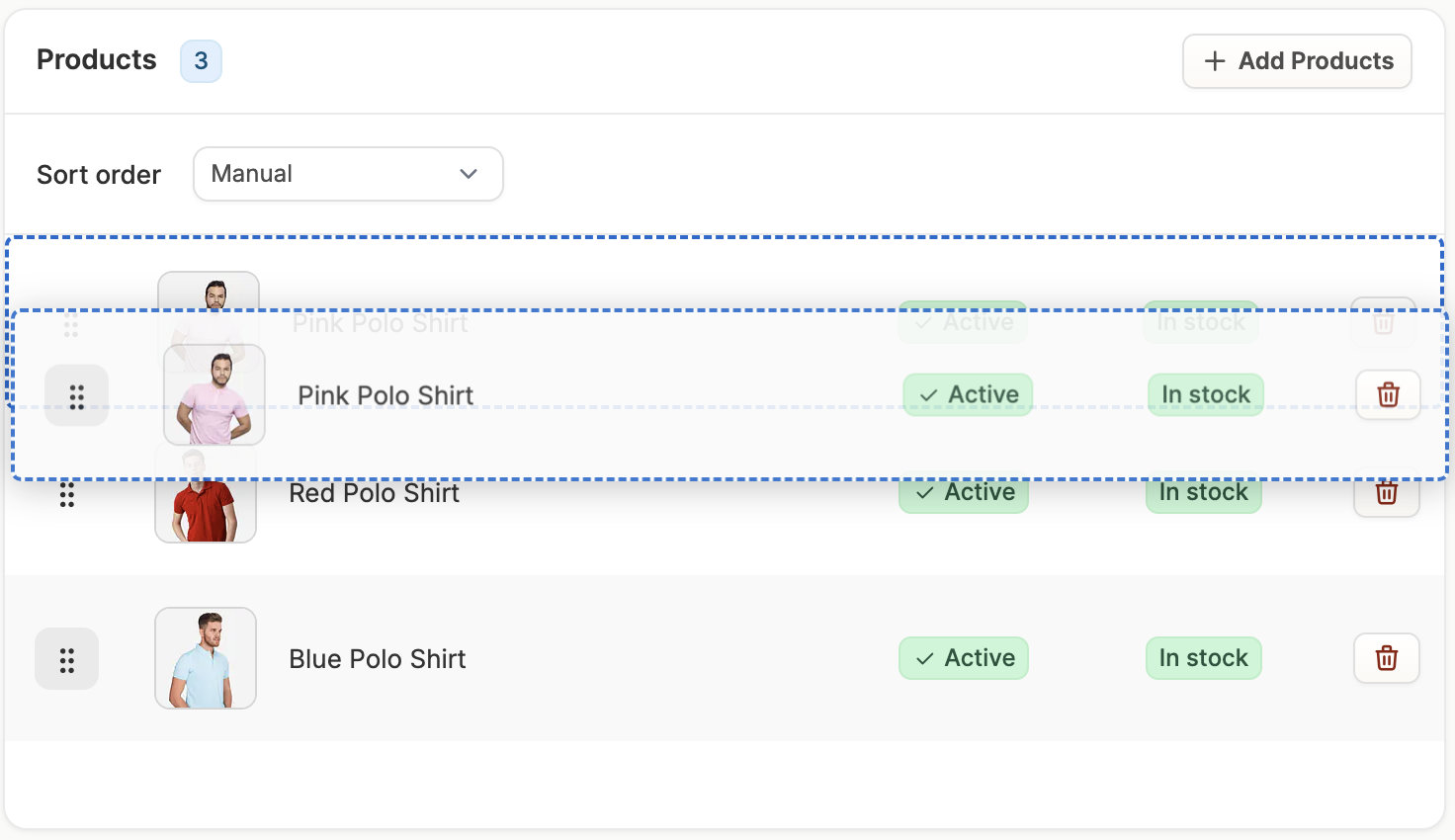Delete the Blue Polo Shirt product
The width and height of the screenshot is (1455, 840).
(x=1386, y=658)
